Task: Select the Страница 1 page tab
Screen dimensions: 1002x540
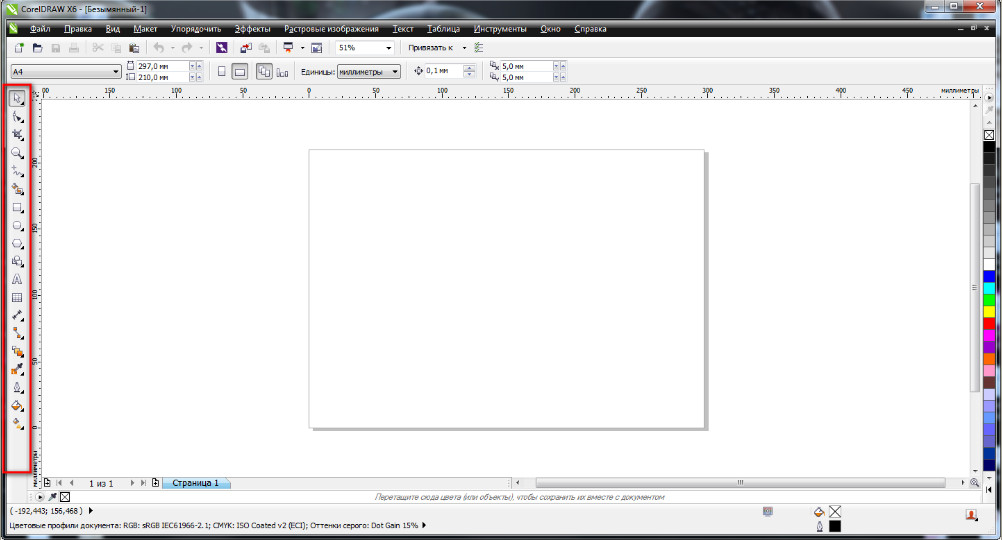Action: [x=196, y=483]
